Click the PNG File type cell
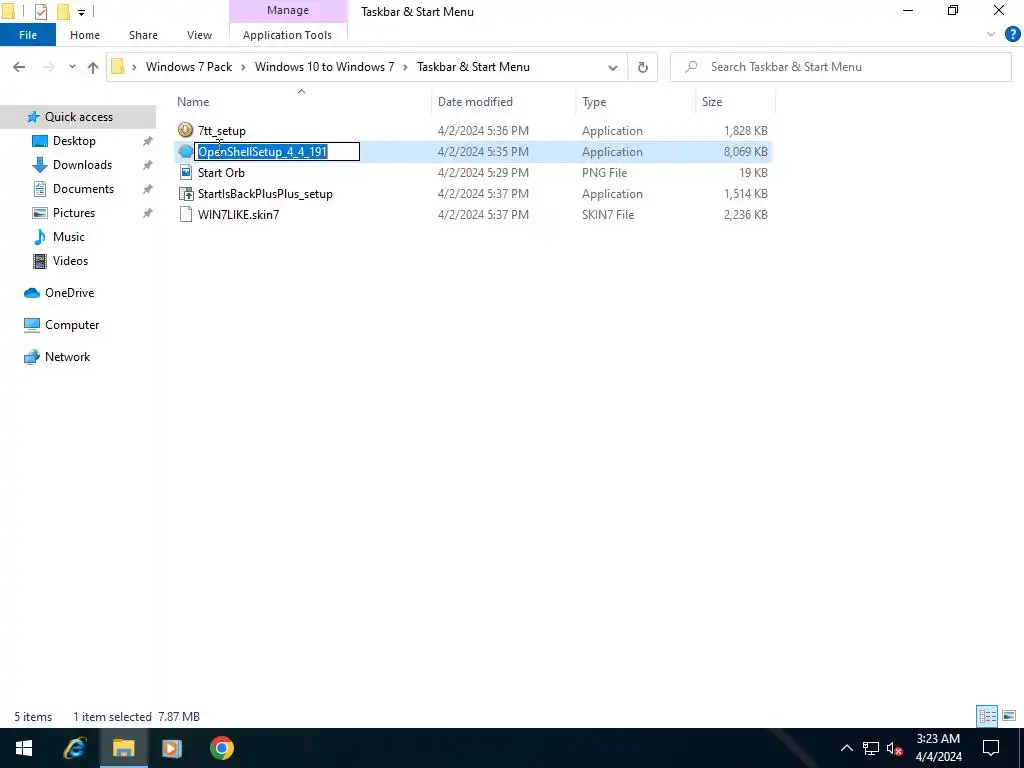The width and height of the screenshot is (1024, 768). (604, 173)
